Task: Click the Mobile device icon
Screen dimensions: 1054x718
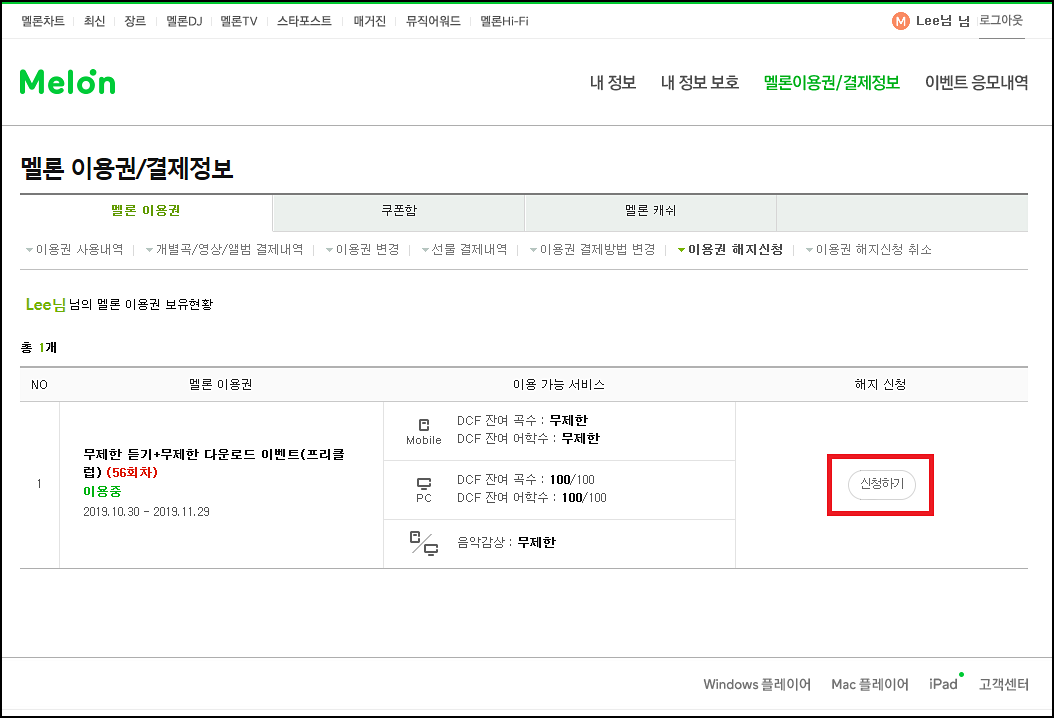Action: tap(423, 425)
